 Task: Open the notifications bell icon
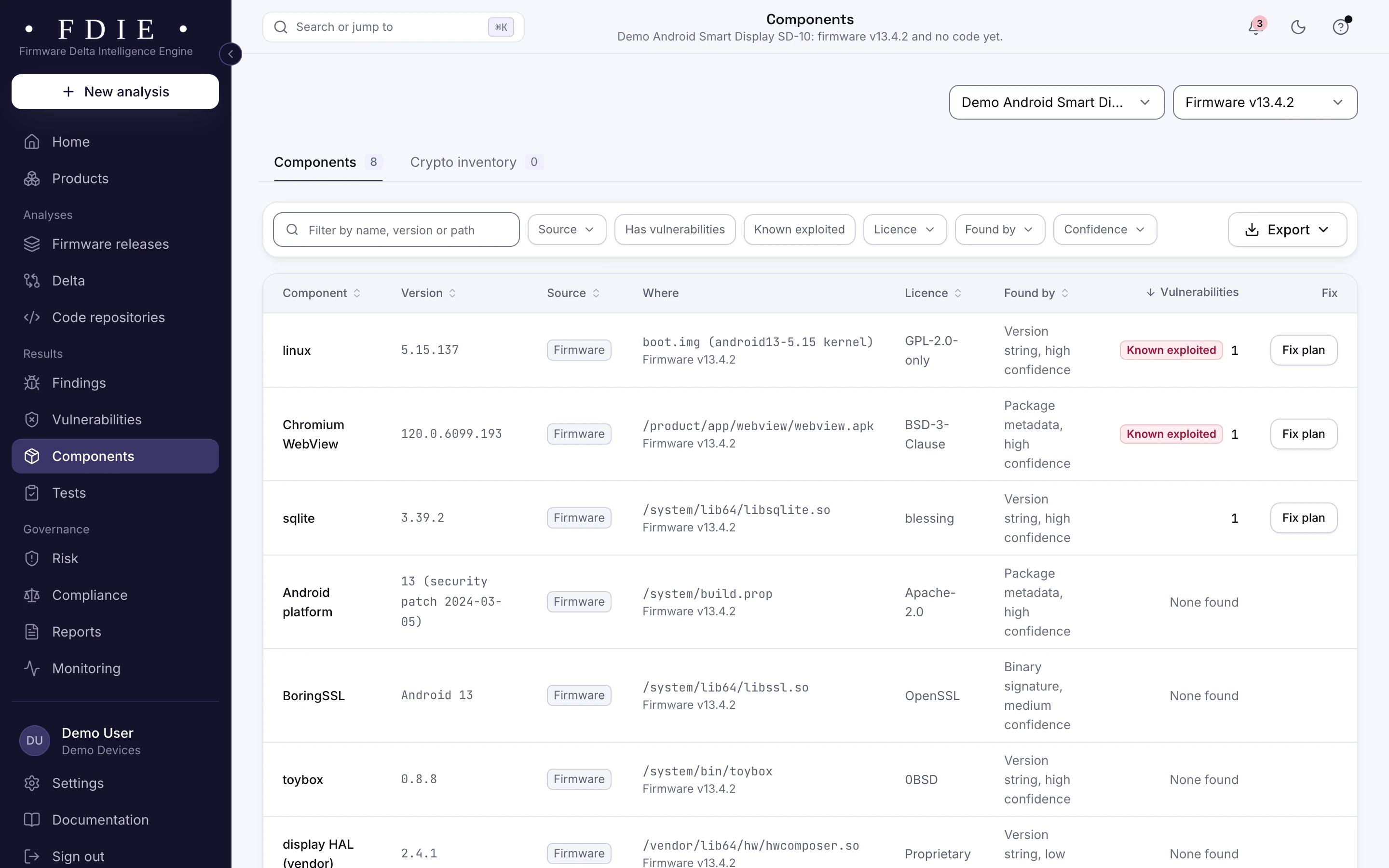pyautogui.click(x=1256, y=27)
